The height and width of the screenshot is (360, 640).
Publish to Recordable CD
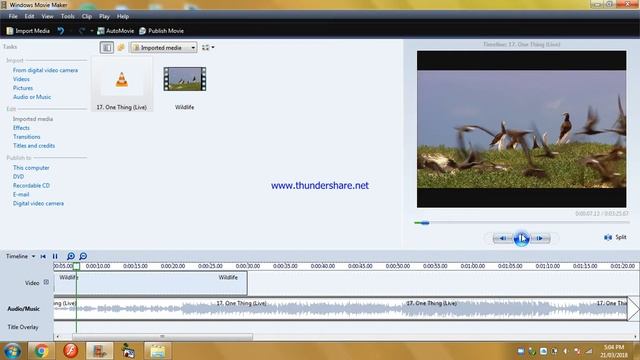[31, 186]
